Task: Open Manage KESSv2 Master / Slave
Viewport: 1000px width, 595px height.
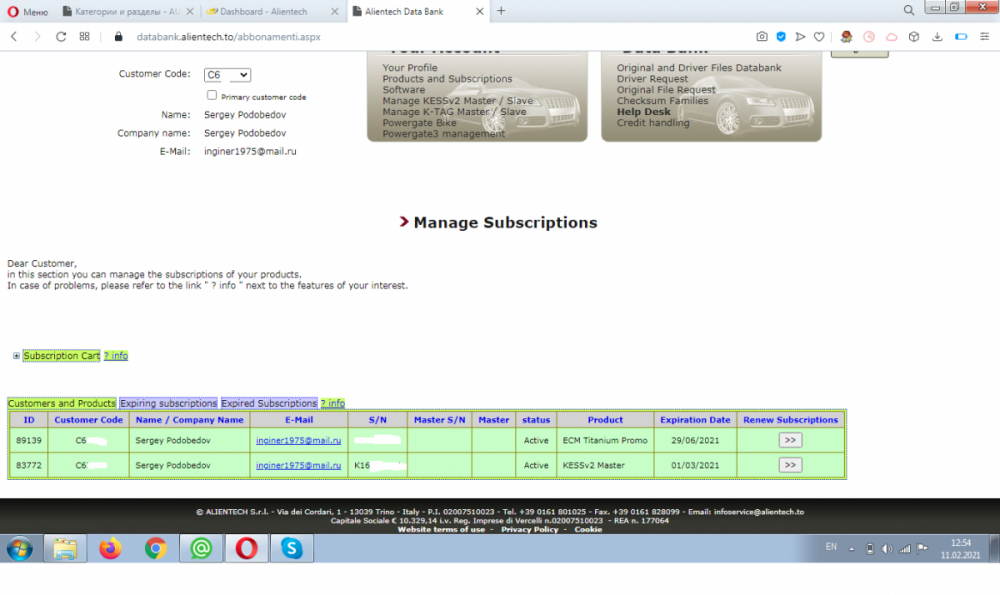Action: click(x=457, y=101)
